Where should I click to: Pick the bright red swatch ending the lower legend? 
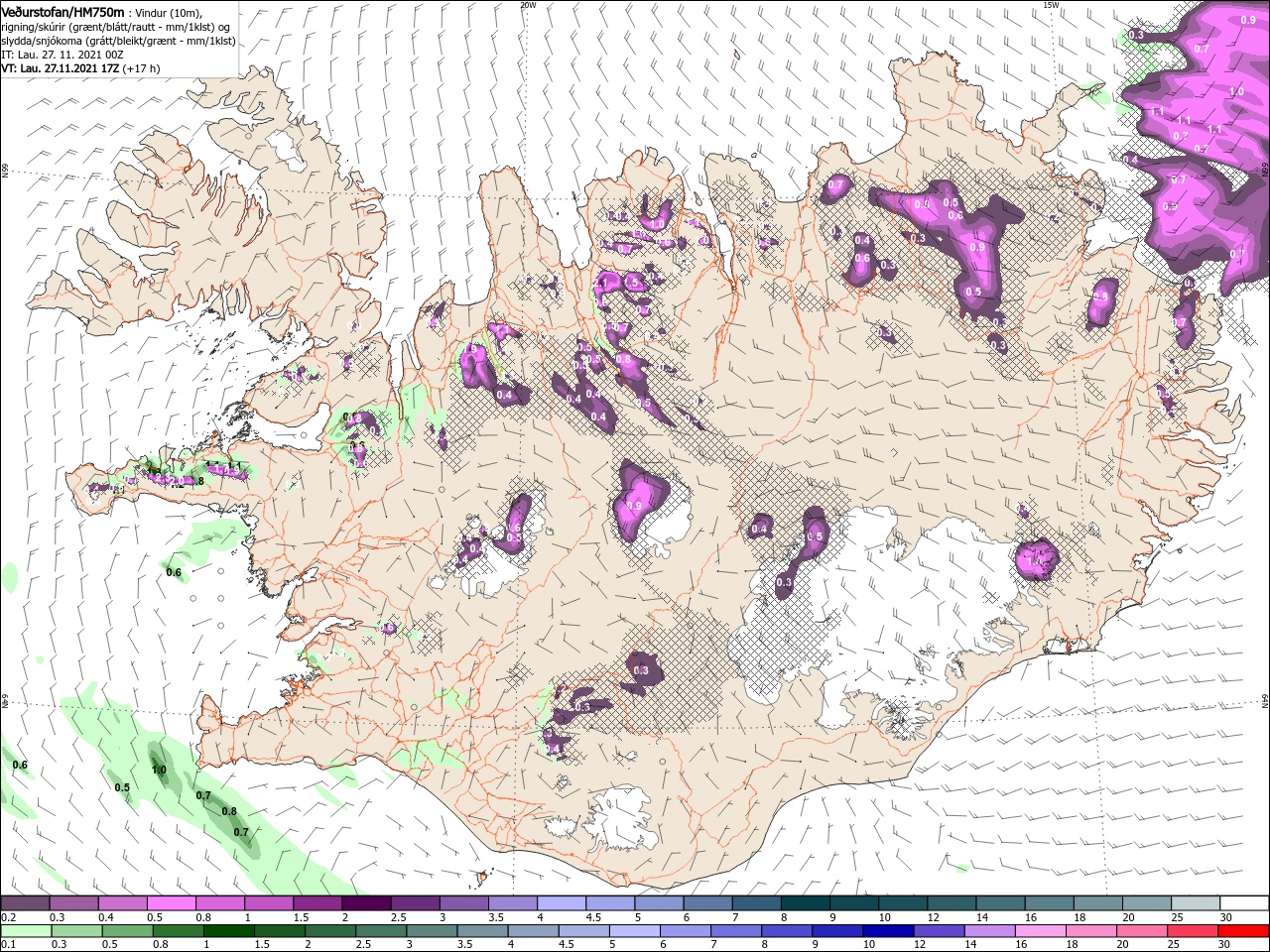tap(1244, 931)
